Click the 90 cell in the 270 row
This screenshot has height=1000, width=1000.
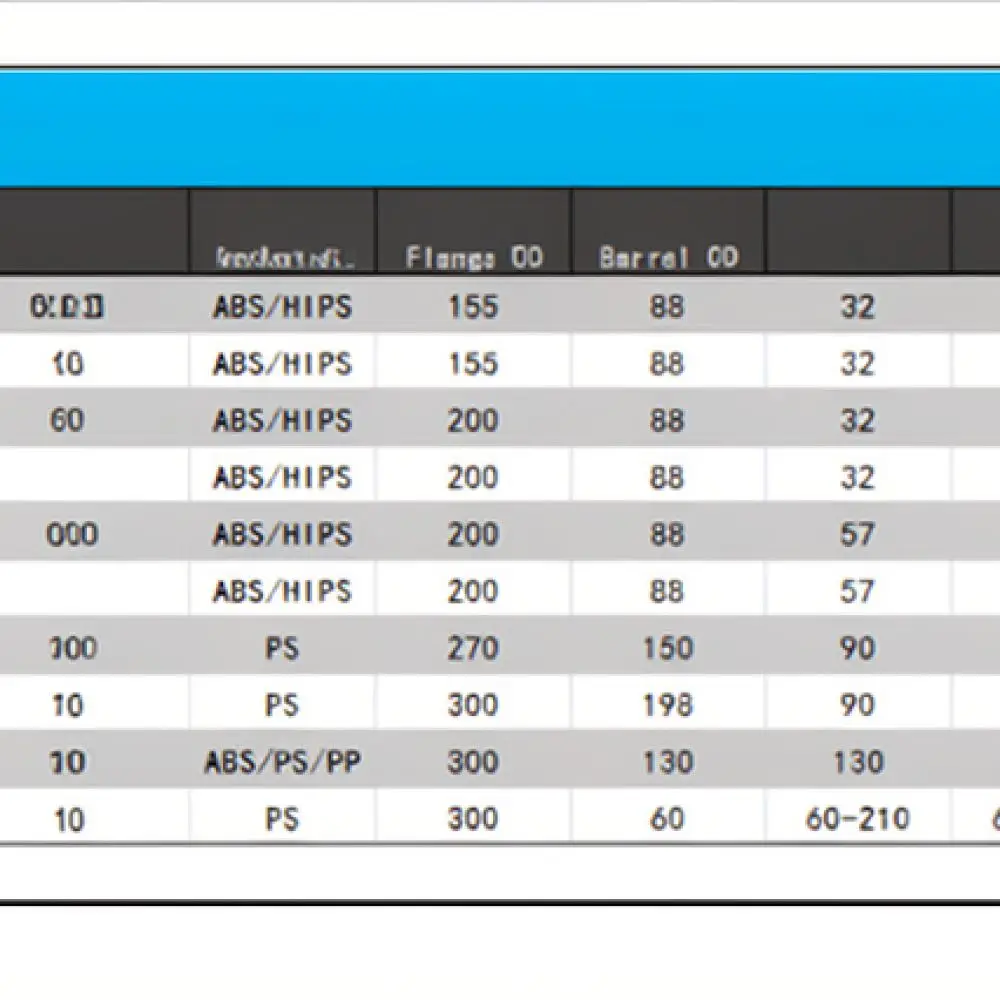coord(857,648)
